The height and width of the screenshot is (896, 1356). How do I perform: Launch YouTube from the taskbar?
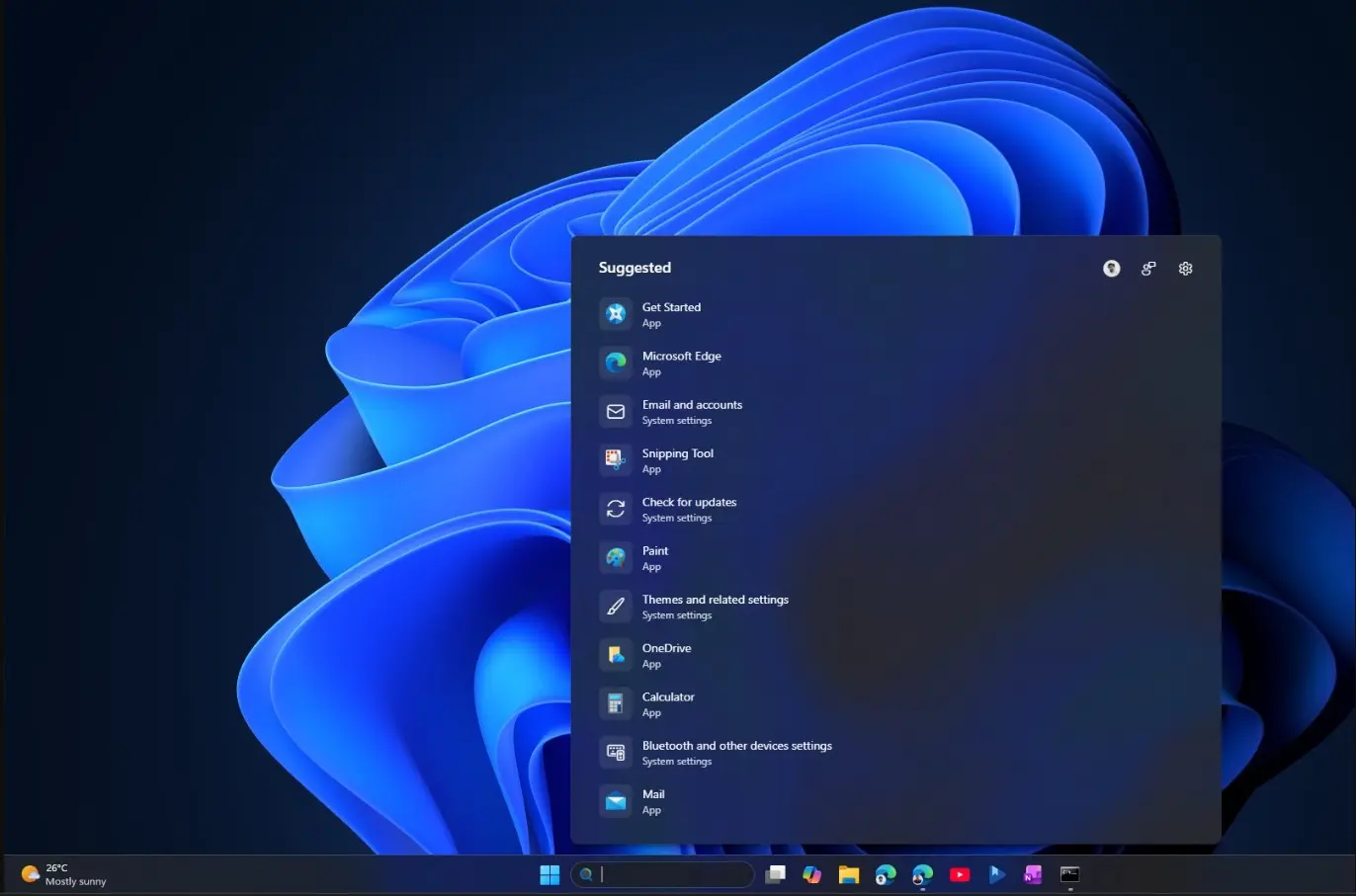click(x=960, y=874)
